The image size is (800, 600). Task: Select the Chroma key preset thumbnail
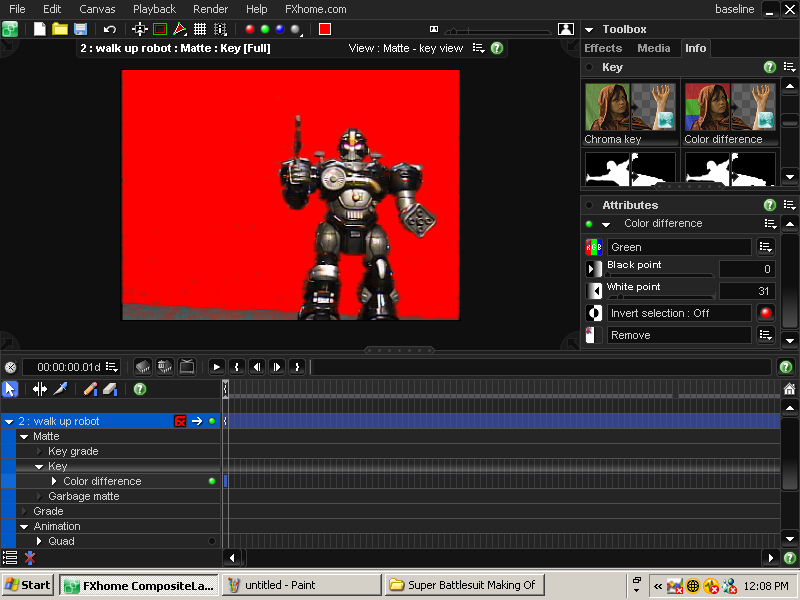point(630,107)
